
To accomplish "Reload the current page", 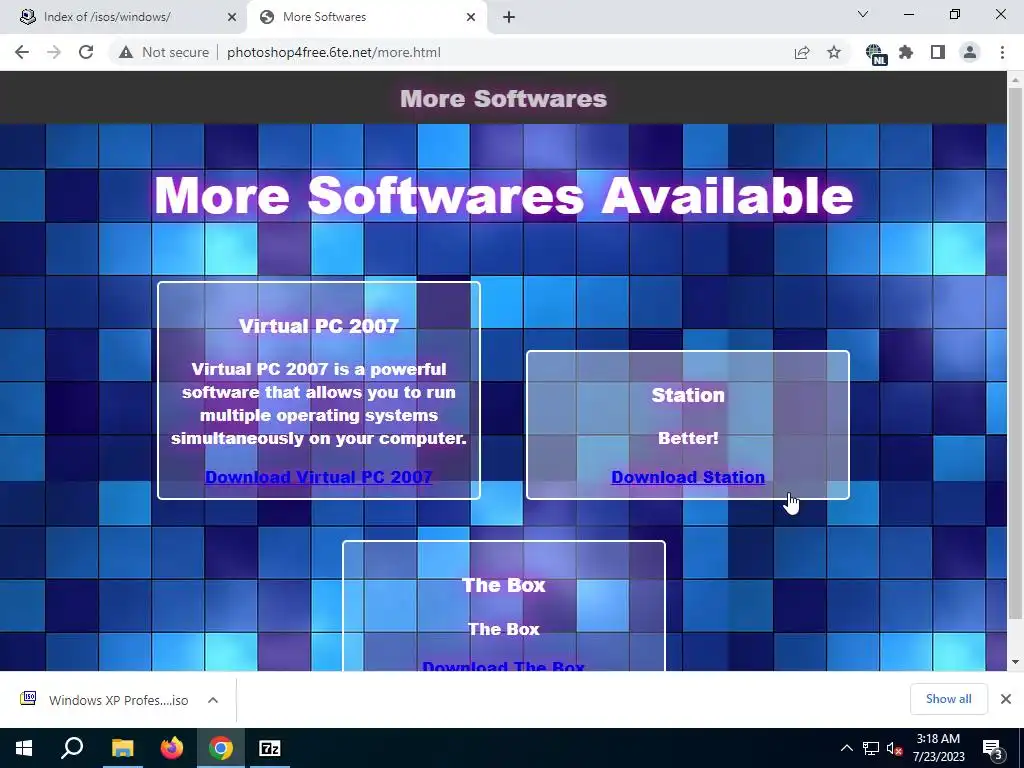I will (86, 52).
